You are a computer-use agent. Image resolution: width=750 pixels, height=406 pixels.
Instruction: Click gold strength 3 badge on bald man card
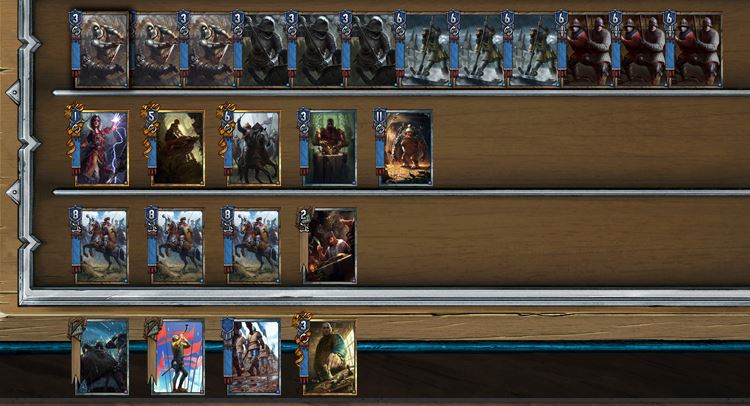303,326
